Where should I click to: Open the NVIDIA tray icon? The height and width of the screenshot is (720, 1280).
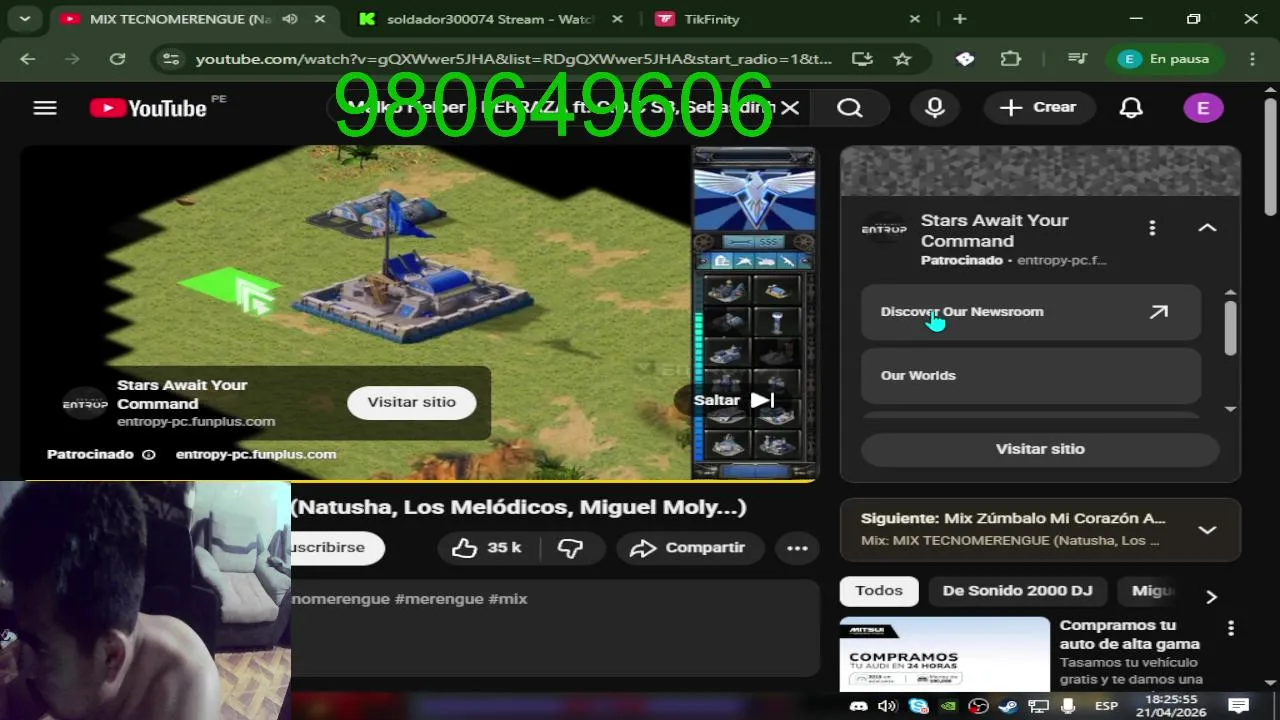(x=948, y=706)
